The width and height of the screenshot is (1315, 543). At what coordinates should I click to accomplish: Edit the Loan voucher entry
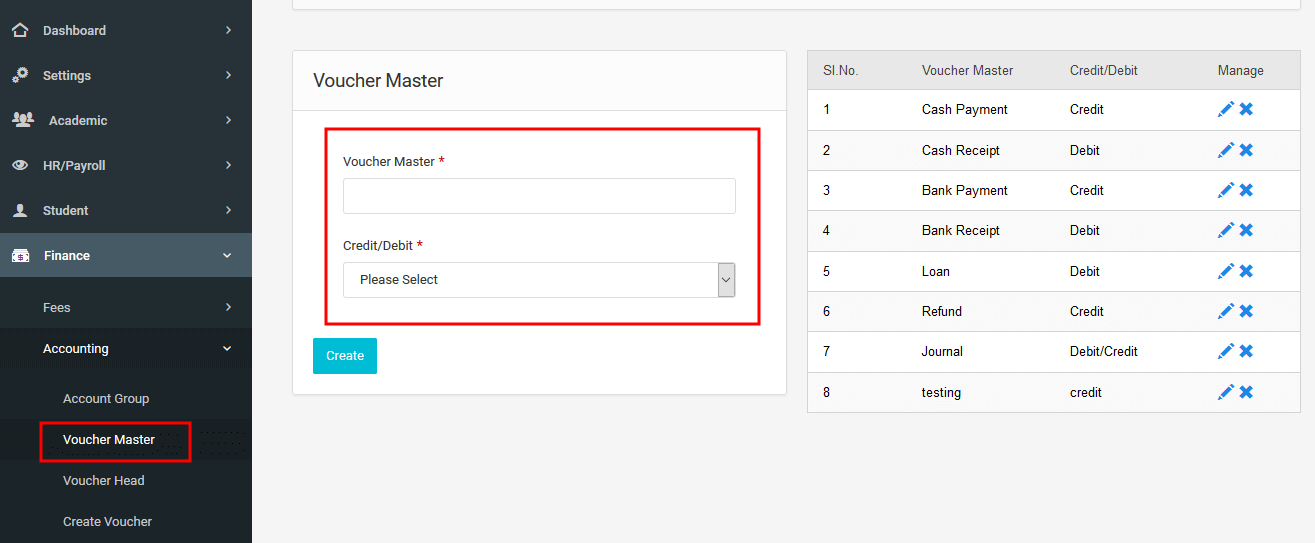tap(1226, 271)
